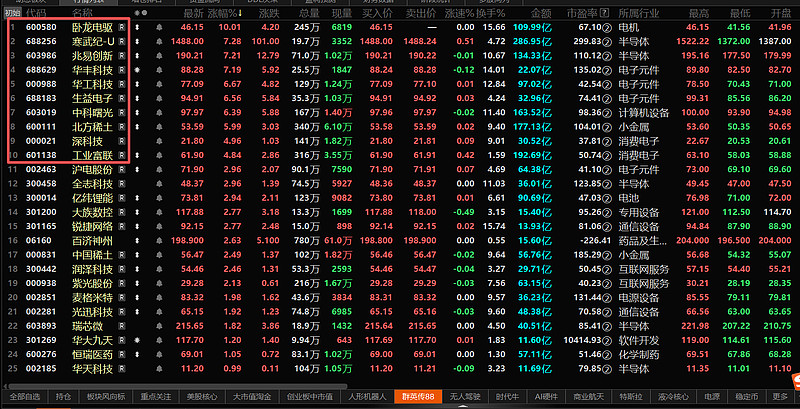Click the R margin badge next to 寒武纪-U
800x409 pixels.
121,41
